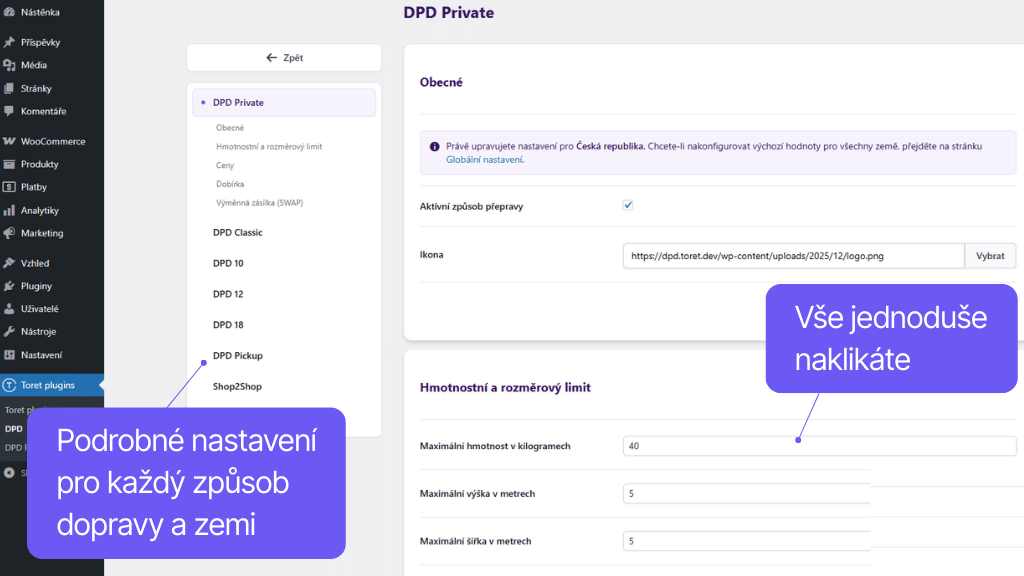Screen dimensions: 1024x576
Task: Follow the Globální nastavení link
Action: (484, 159)
